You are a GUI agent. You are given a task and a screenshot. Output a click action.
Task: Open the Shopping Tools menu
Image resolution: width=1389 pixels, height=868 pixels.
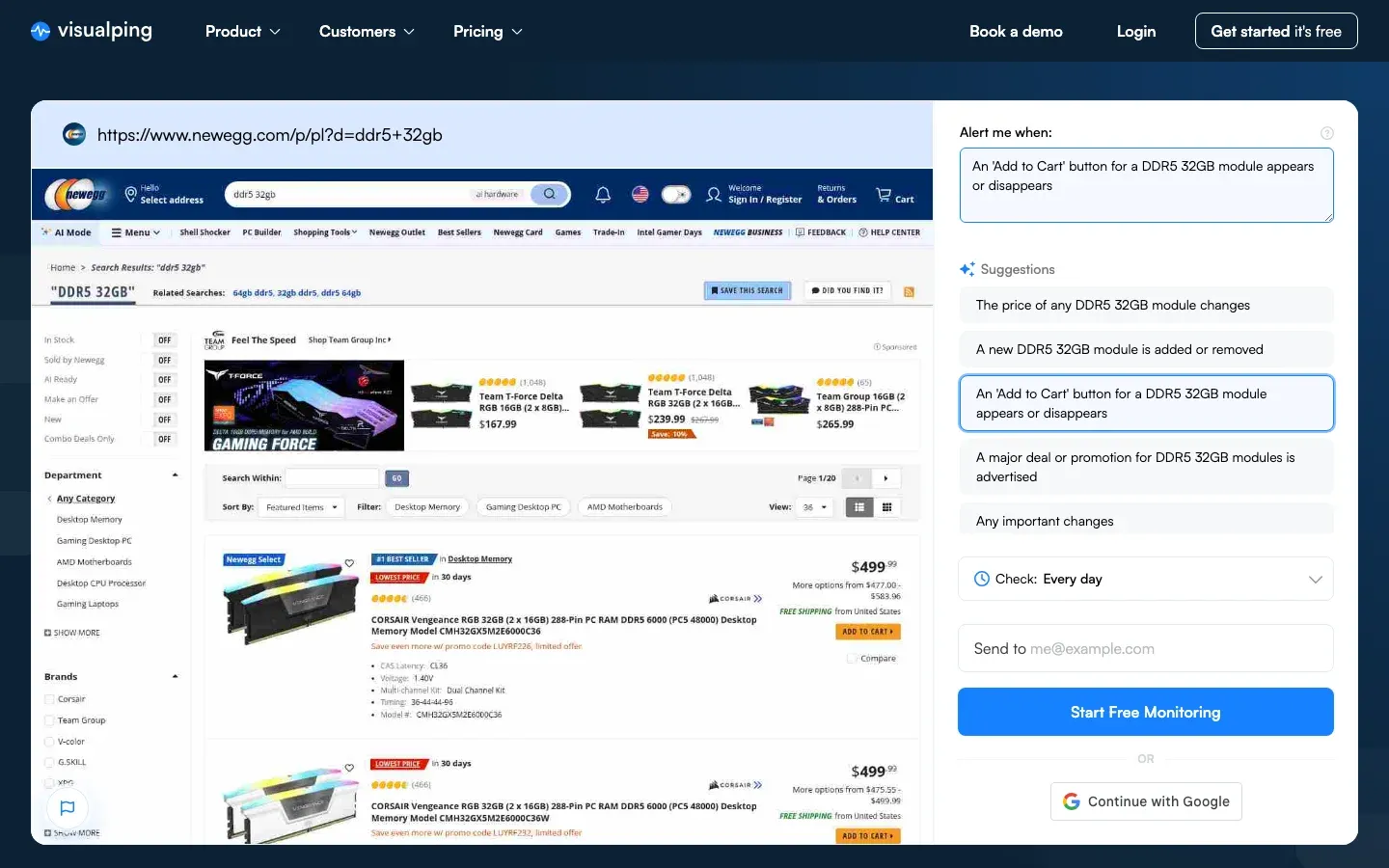click(x=325, y=232)
